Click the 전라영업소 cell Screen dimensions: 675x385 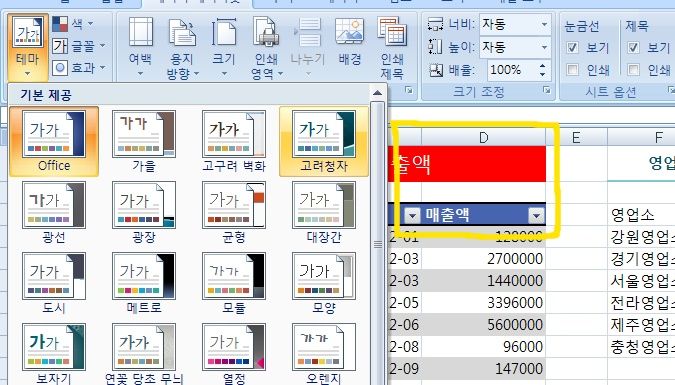pos(641,303)
